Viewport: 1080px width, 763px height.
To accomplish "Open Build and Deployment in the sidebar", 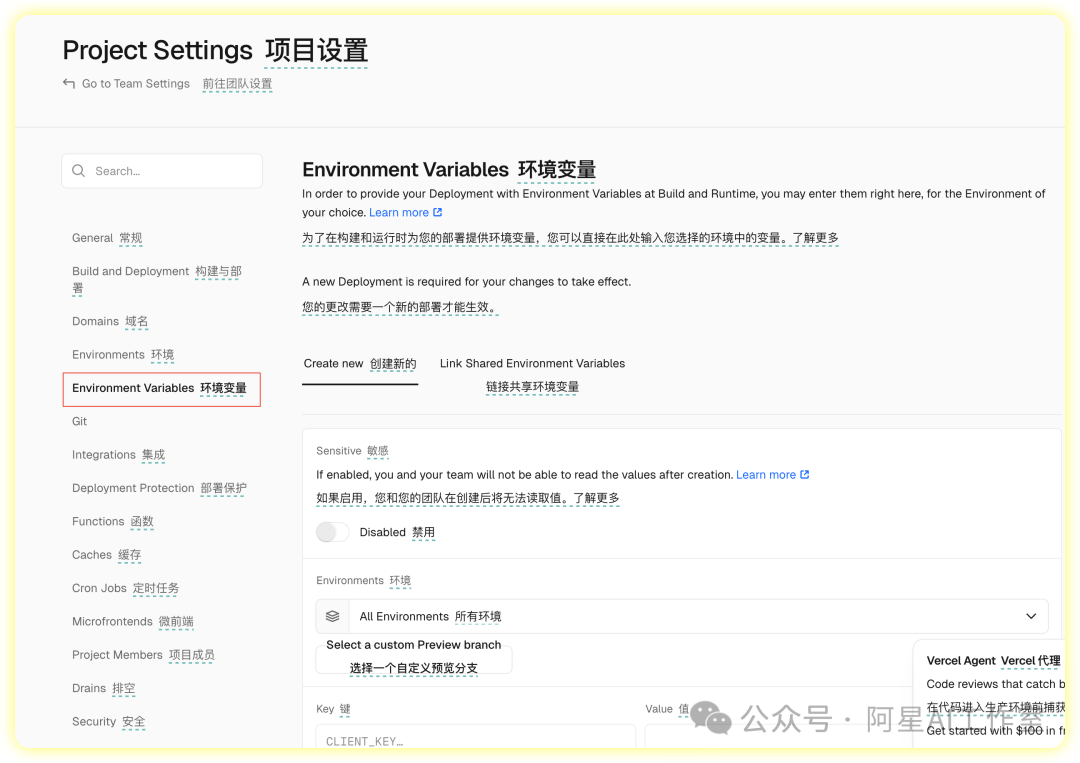I will [x=157, y=280].
